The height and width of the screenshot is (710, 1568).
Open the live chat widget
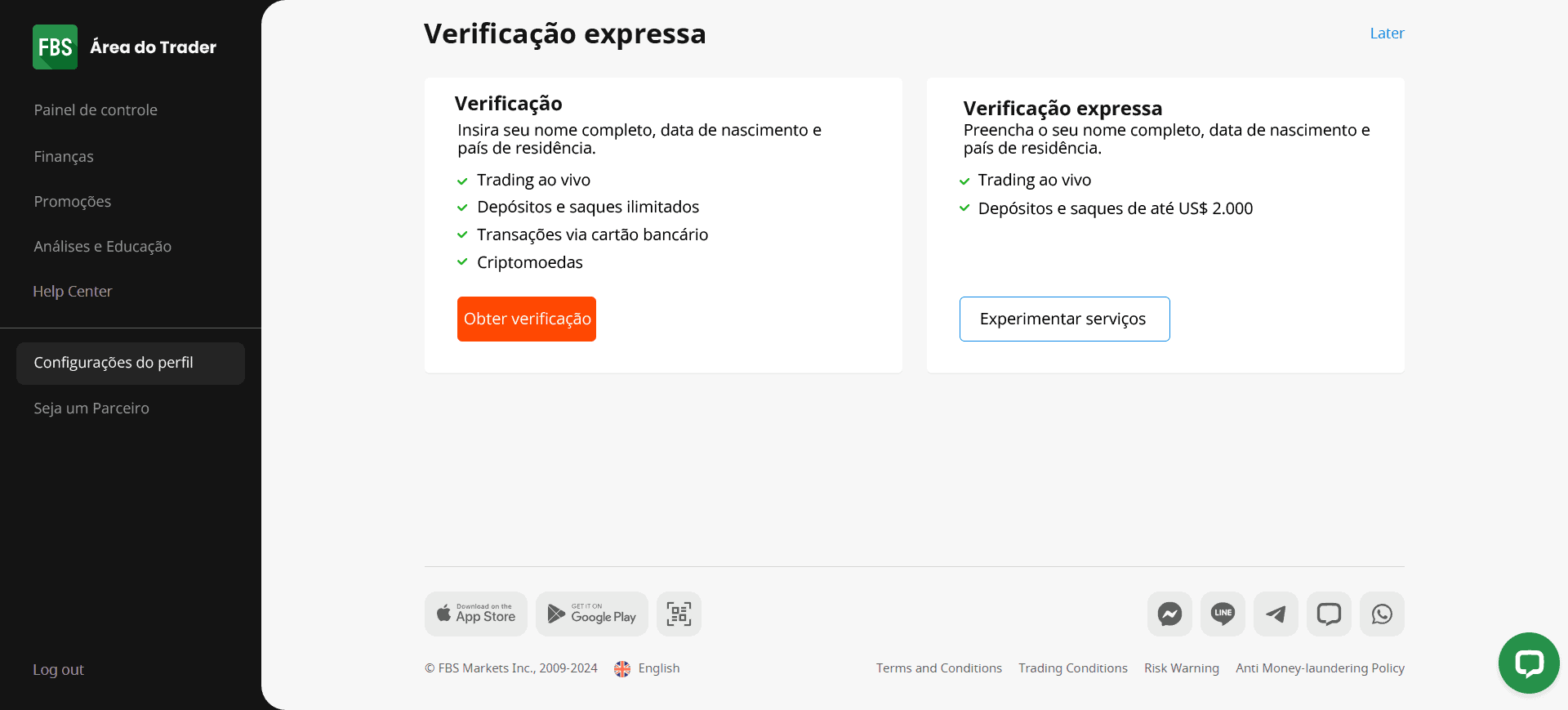pyautogui.click(x=1529, y=663)
